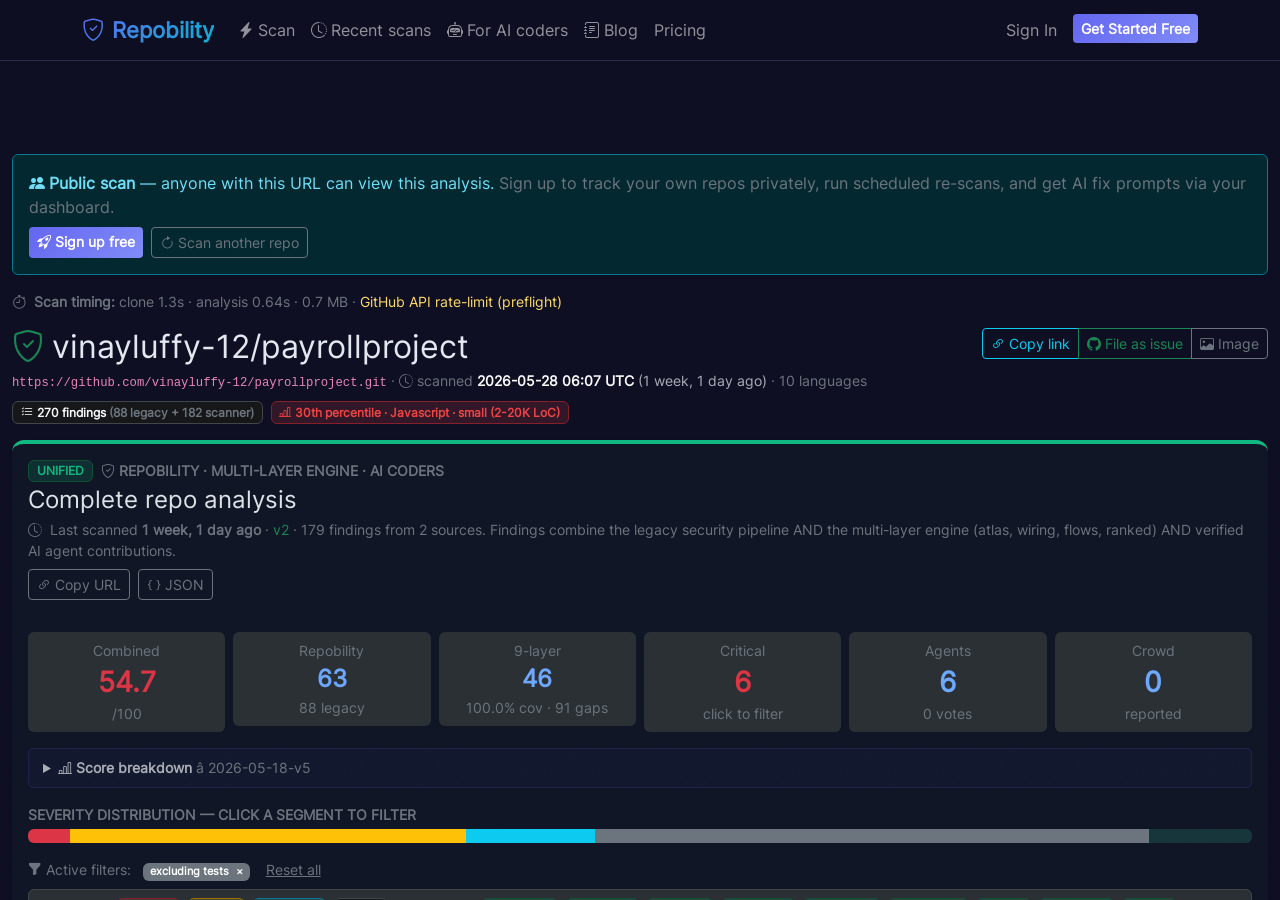Click the 270 findings badge

pos(137,412)
